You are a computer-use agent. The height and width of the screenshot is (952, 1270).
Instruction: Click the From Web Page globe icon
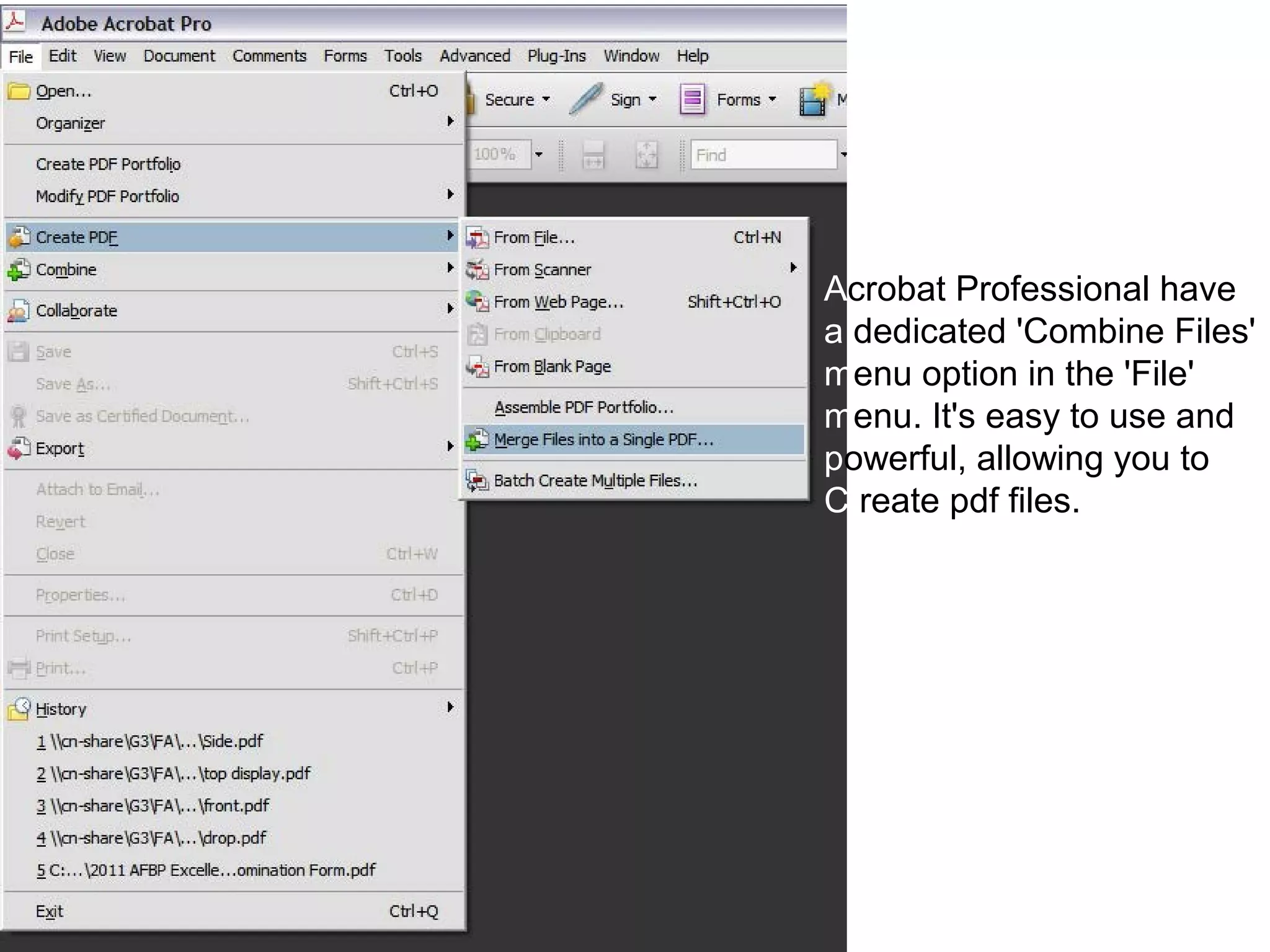(477, 302)
